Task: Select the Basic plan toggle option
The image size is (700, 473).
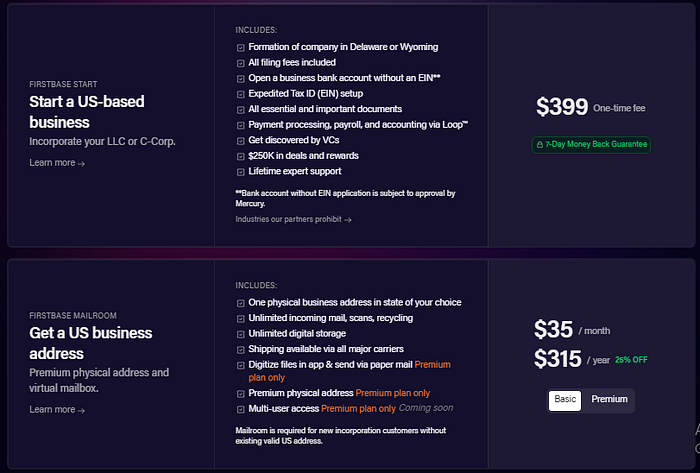Action: tap(565, 400)
